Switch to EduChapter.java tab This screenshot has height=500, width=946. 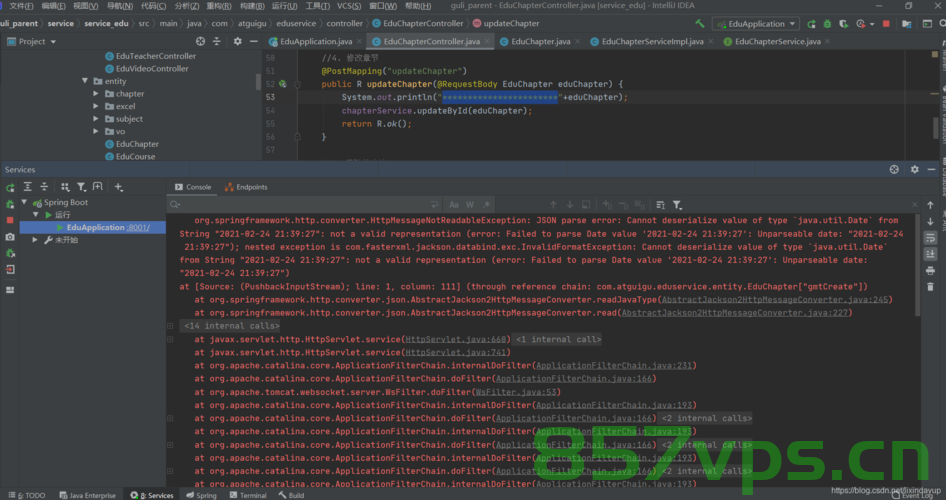click(540, 42)
